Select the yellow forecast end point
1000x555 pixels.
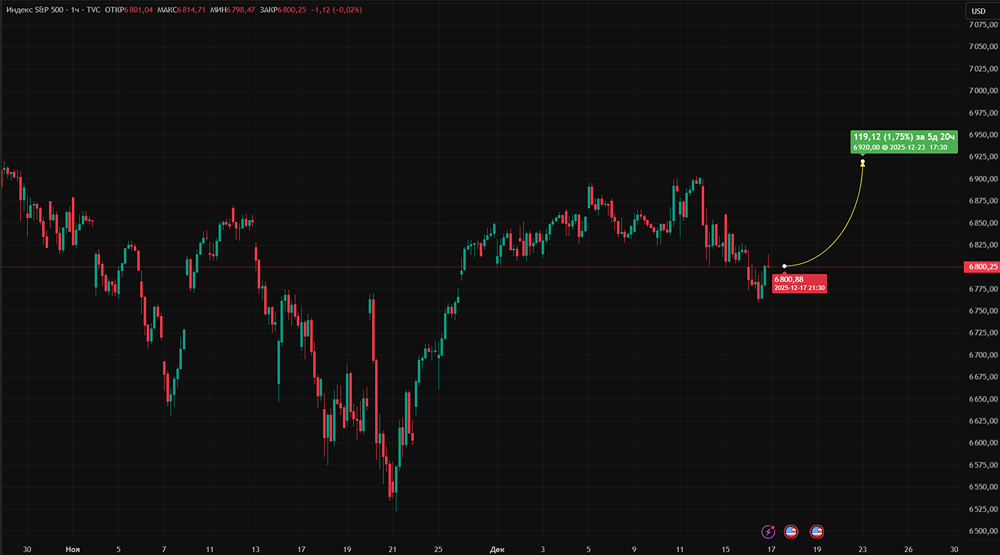pyautogui.click(x=863, y=164)
